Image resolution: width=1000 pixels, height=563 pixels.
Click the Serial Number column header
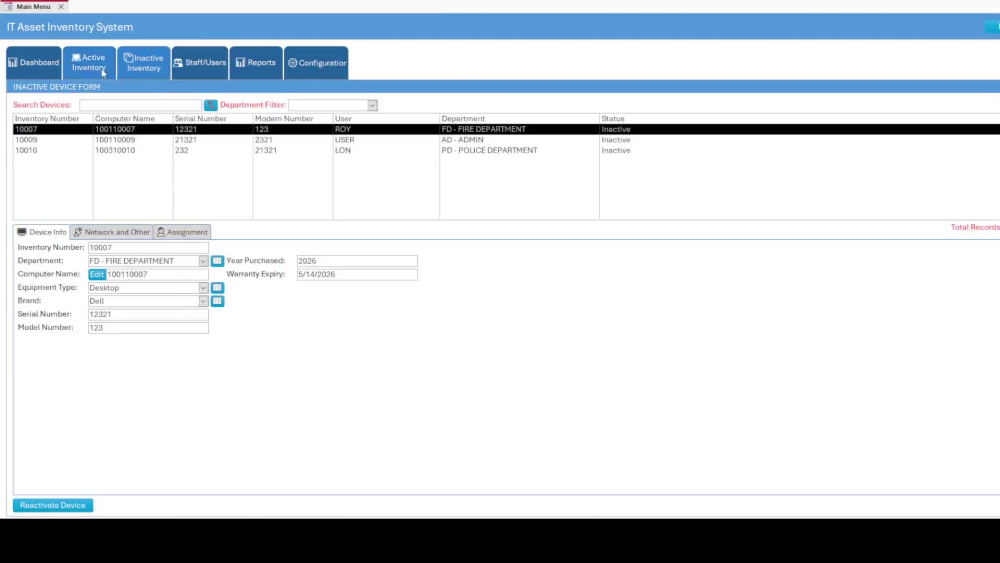coord(201,119)
